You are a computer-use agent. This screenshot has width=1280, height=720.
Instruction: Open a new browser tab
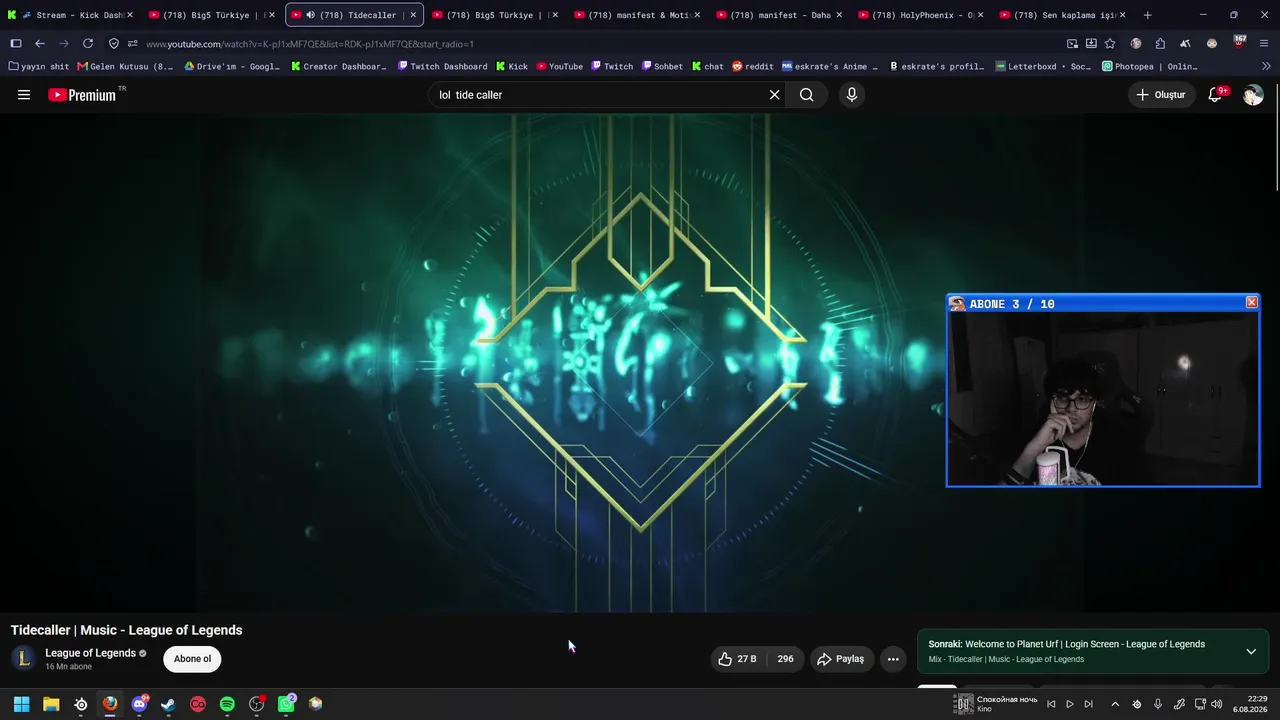(1147, 15)
